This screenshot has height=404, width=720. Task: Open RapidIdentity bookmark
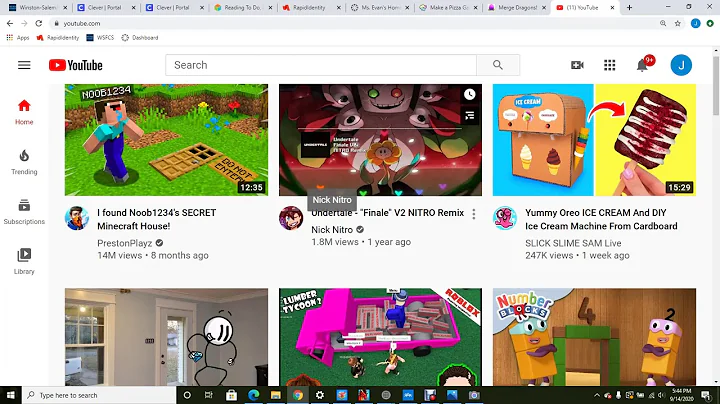pyautogui.click(x=58, y=38)
